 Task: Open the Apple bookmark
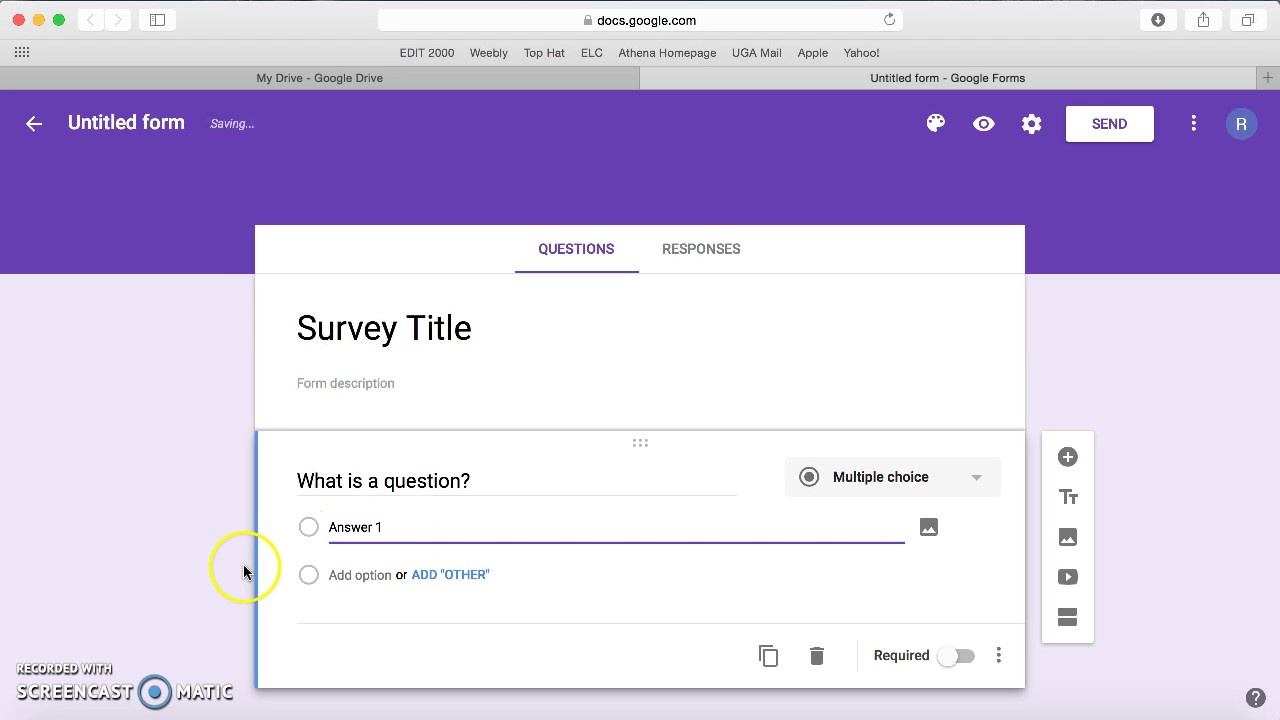[813, 53]
